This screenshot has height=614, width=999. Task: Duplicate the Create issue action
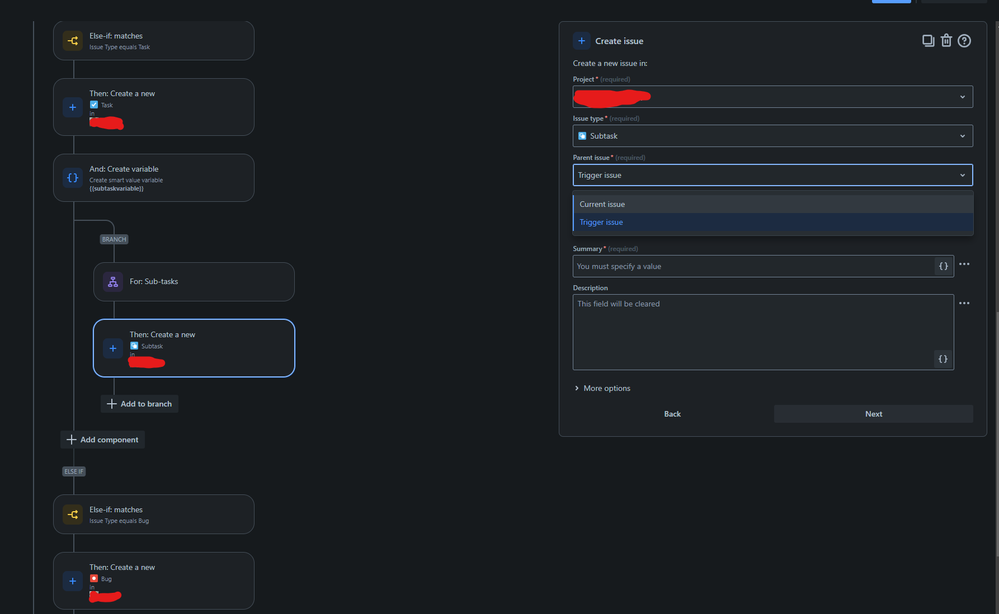click(928, 40)
